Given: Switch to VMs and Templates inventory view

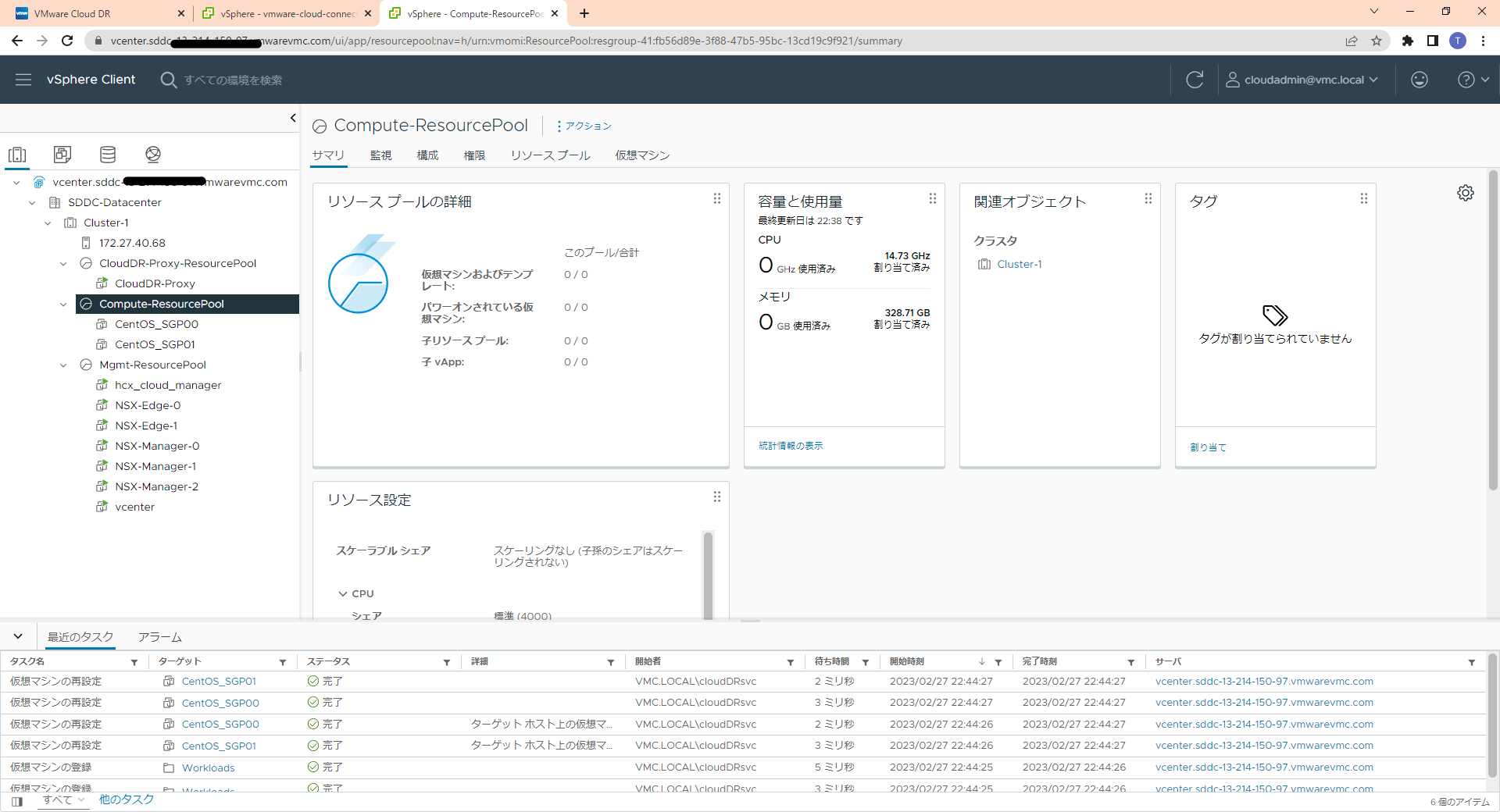Looking at the screenshot, I should point(62,155).
